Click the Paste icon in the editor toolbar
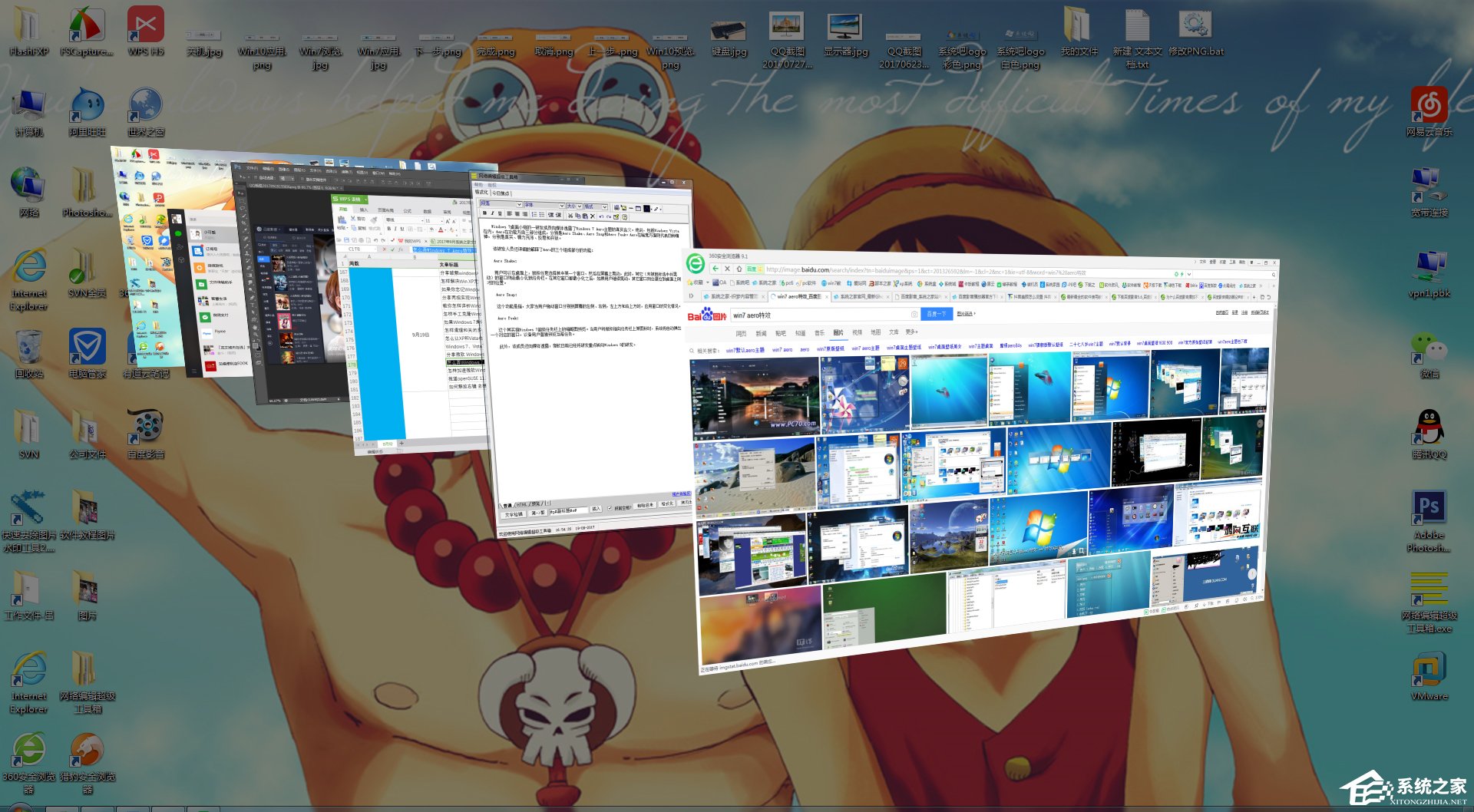The height and width of the screenshot is (812, 1474). [585, 216]
